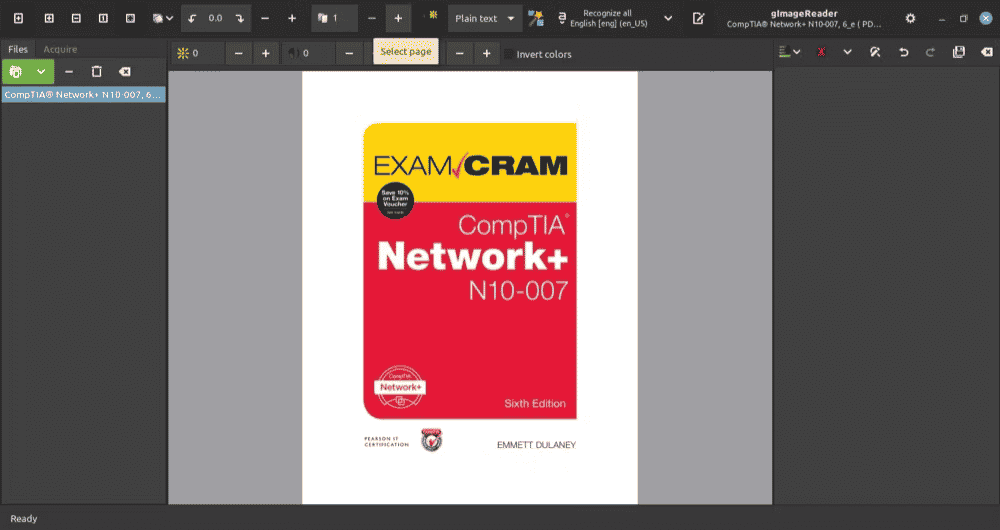Expand the strip line breaks options arrow

click(848, 52)
